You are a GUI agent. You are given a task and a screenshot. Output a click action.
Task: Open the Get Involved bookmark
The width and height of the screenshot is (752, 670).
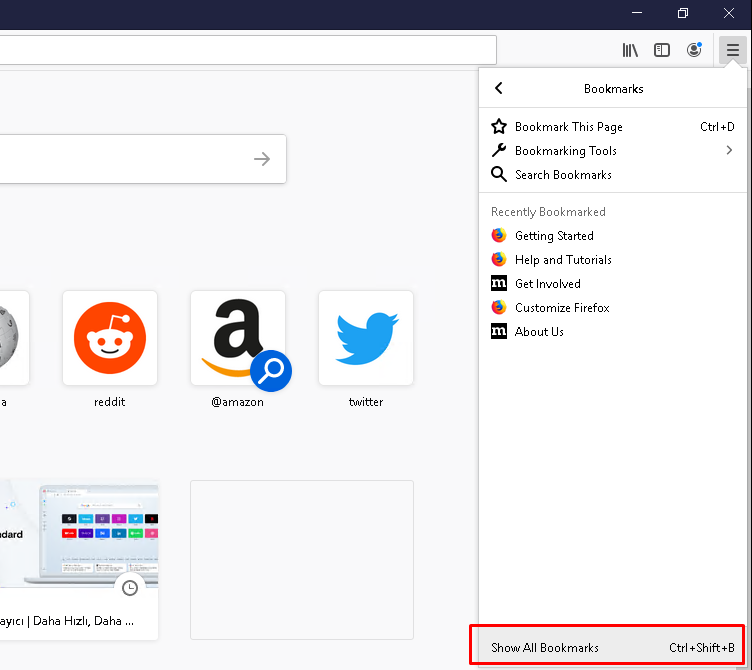(613, 283)
